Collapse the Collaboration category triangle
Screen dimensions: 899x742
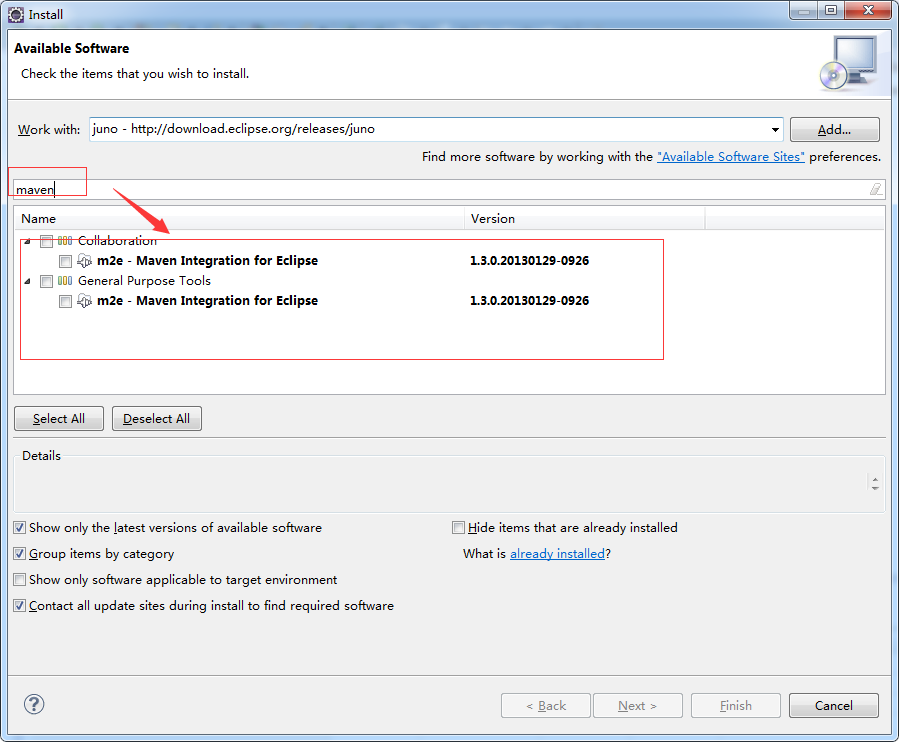click(x=27, y=241)
